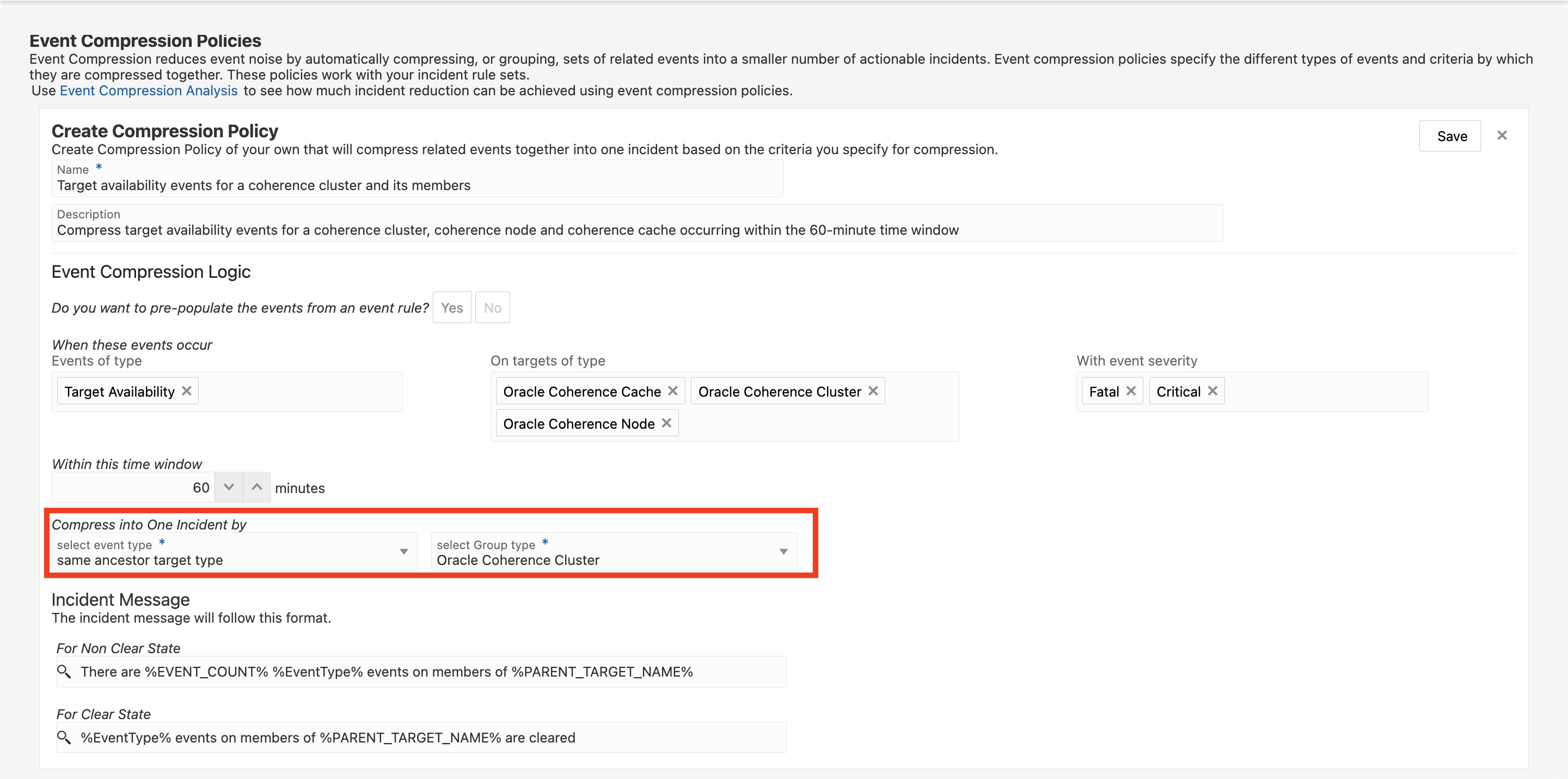This screenshot has width=1568, height=779.
Task: Close the Create Compression Policy panel
Action: 1502,136
